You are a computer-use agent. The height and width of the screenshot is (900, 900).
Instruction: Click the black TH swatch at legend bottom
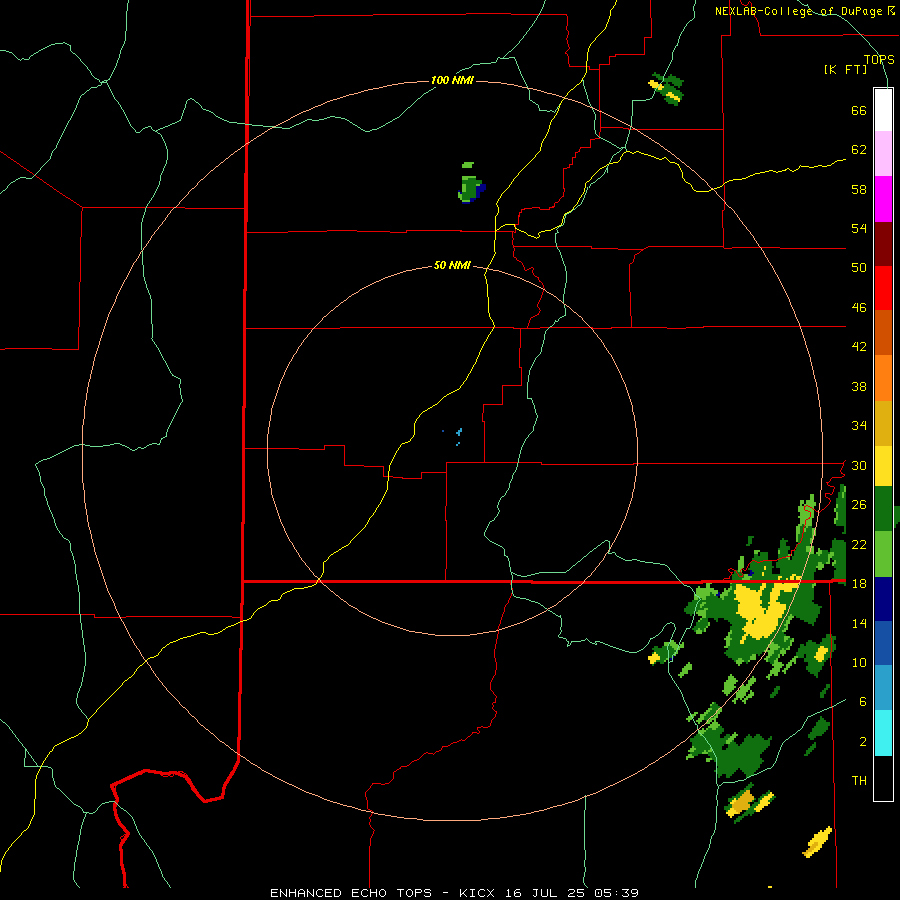click(883, 778)
